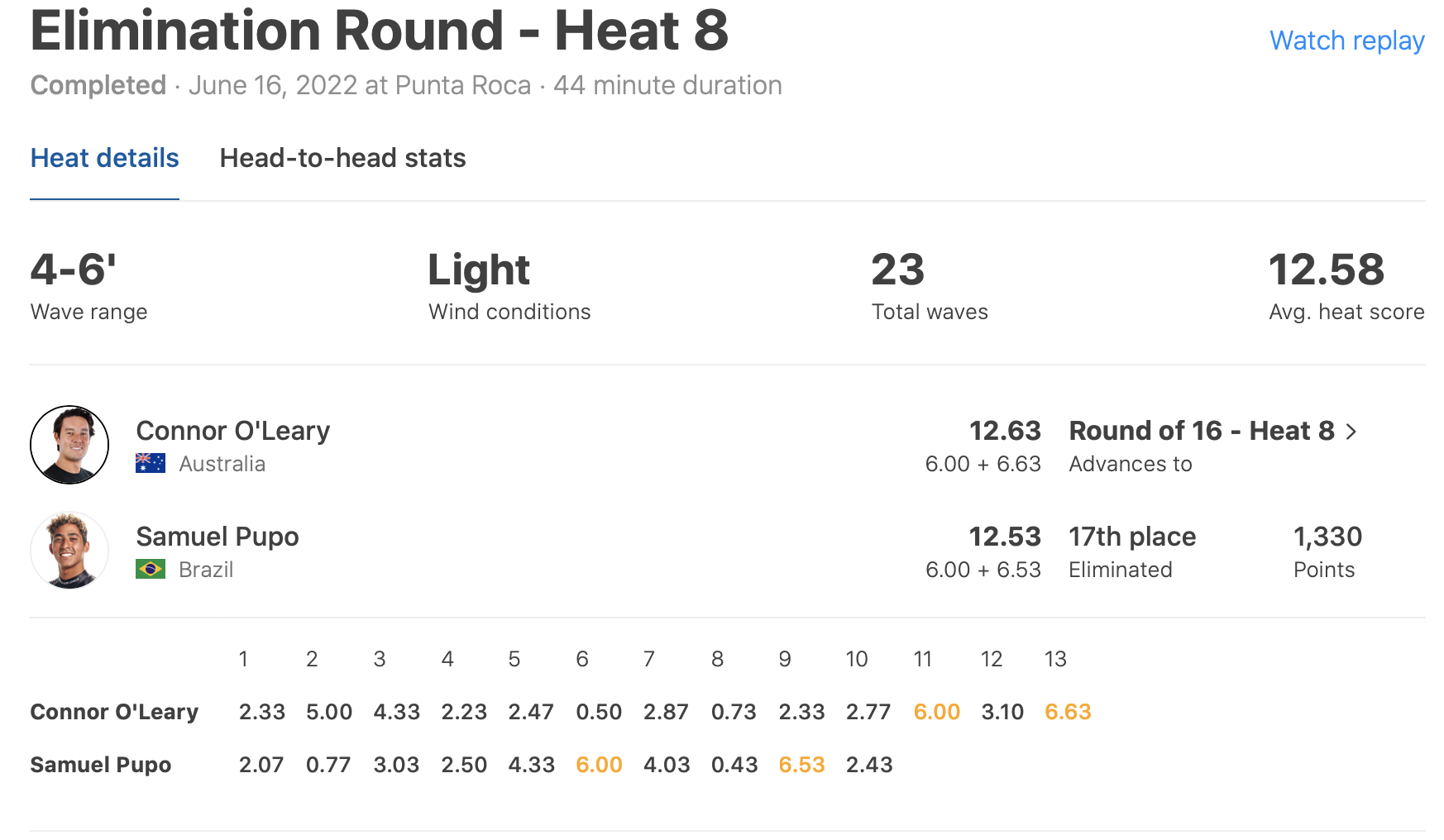This screenshot has width=1444, height=840.
Task: Click Pupo's highlighted 6.00 wave score
Action: [599, 765]
